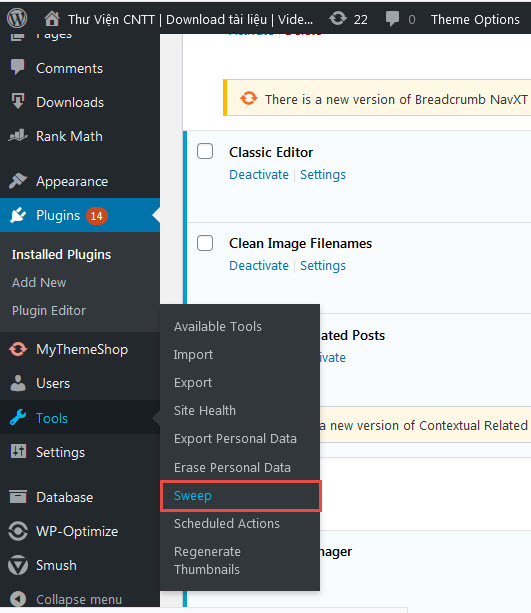Open the Database sidebar menu
The image size is (531, 613).
tap(65, 497)
